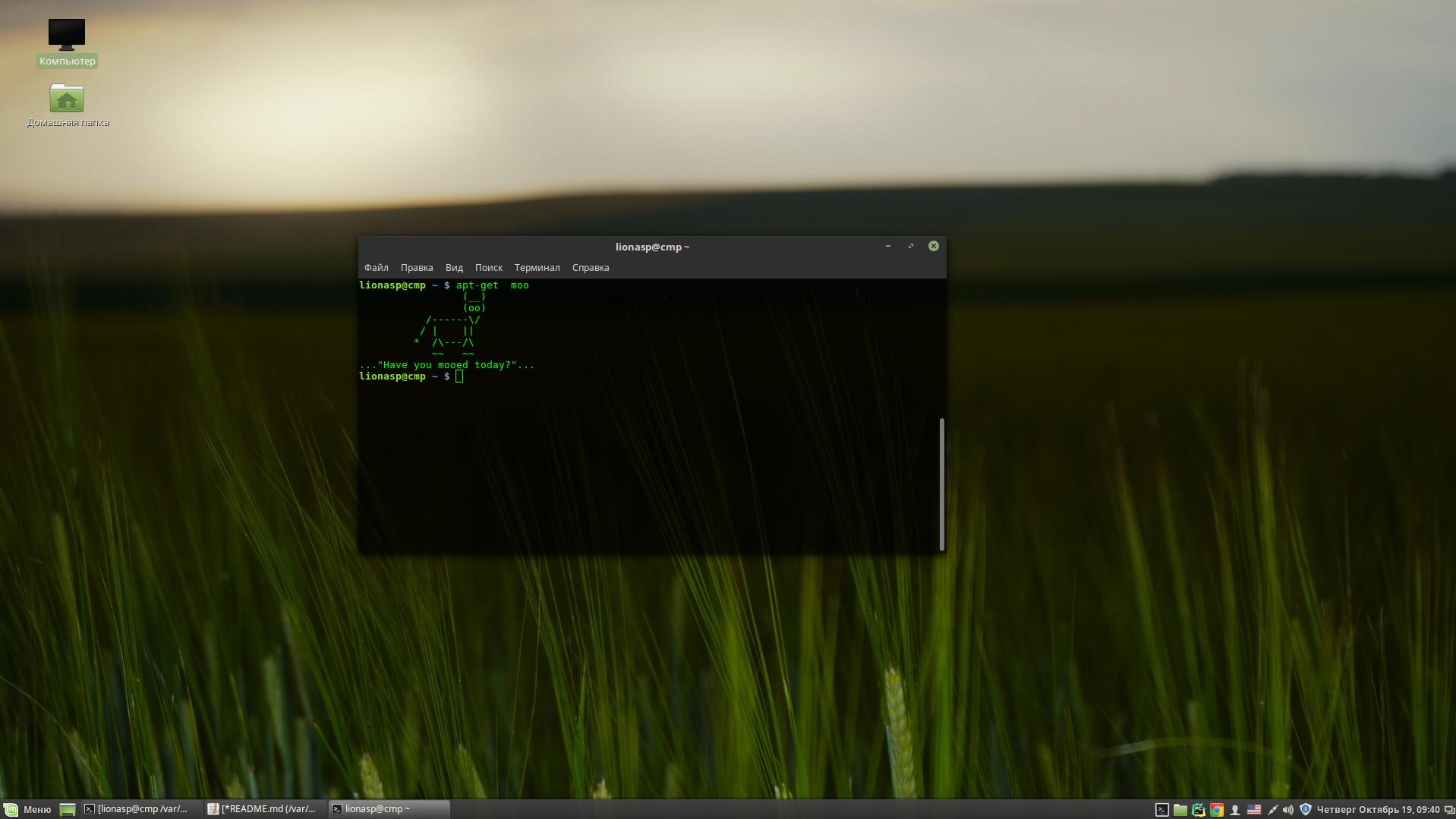
Task: Open file manager folder icon in panel
Action: [x=1180, y=810]
